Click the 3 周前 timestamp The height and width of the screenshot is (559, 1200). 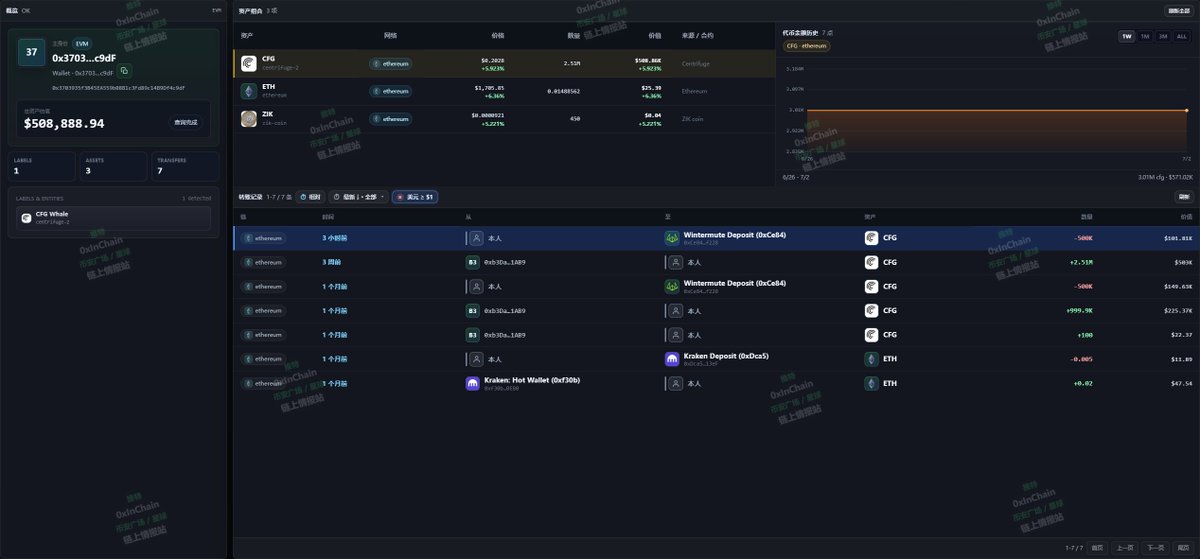(331, 262)
